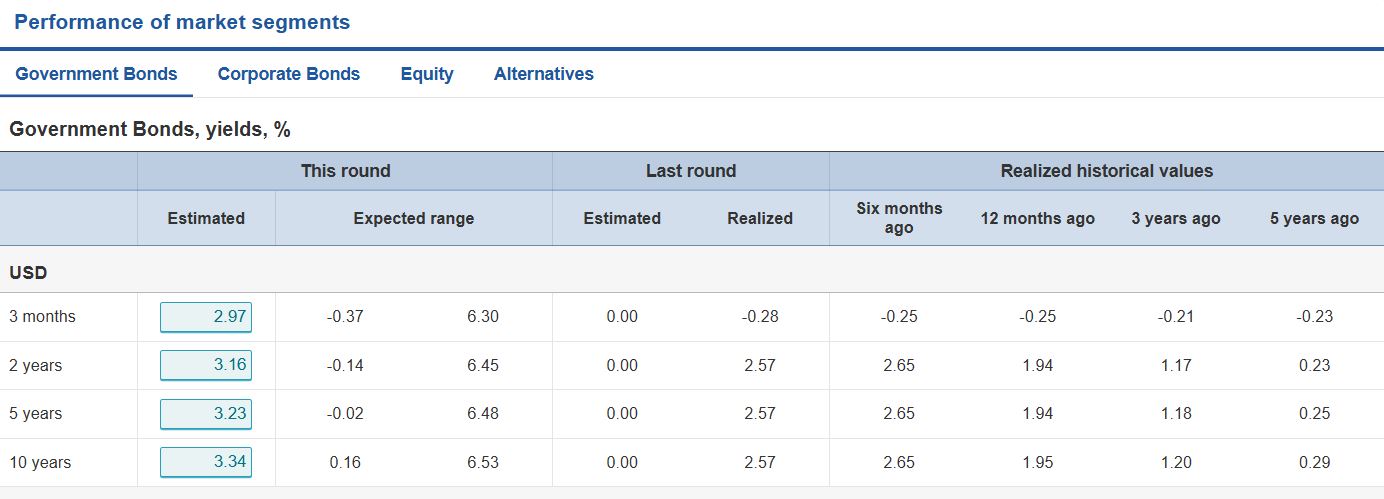
Task: Click the 3 months row label
Action: coord(42,317)
